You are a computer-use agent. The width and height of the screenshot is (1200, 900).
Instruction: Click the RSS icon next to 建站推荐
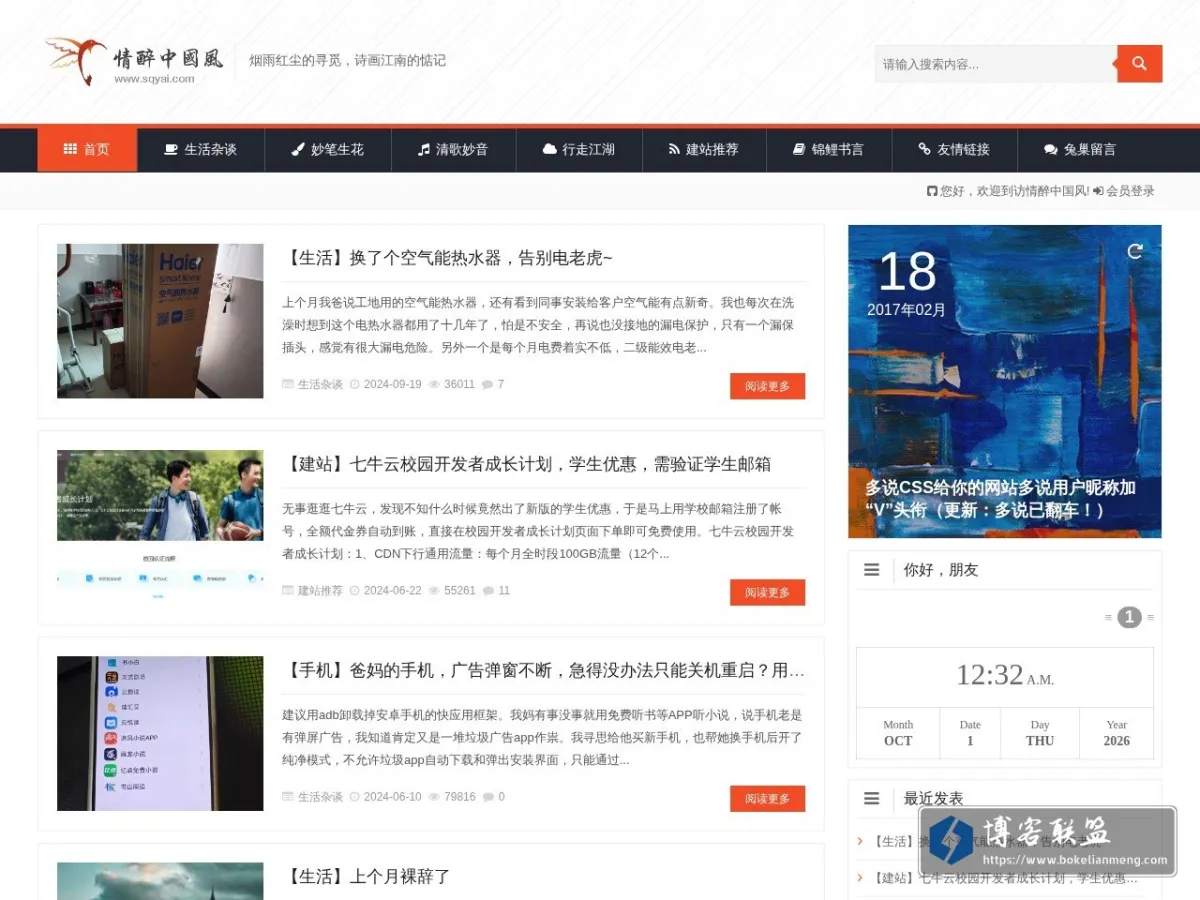tap(675, 149)
